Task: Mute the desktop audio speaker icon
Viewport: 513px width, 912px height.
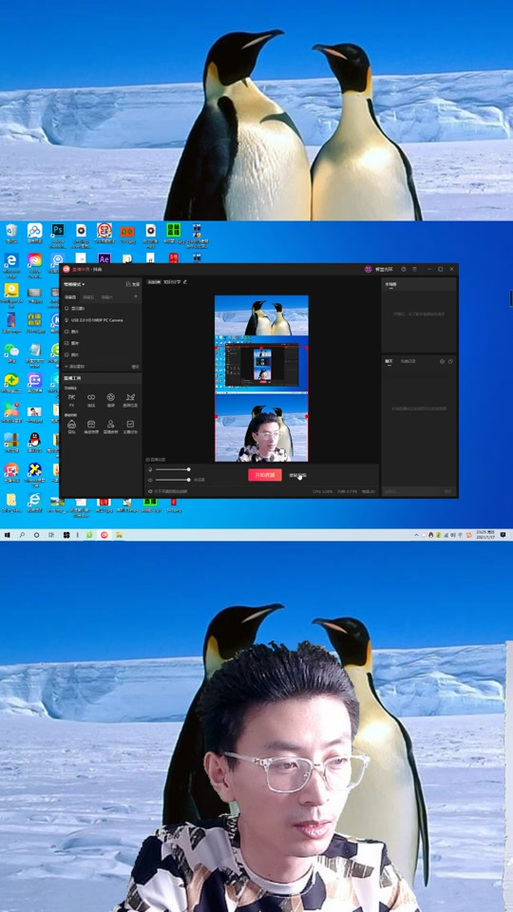Action: pyautogui.click(x=151, y=480)
